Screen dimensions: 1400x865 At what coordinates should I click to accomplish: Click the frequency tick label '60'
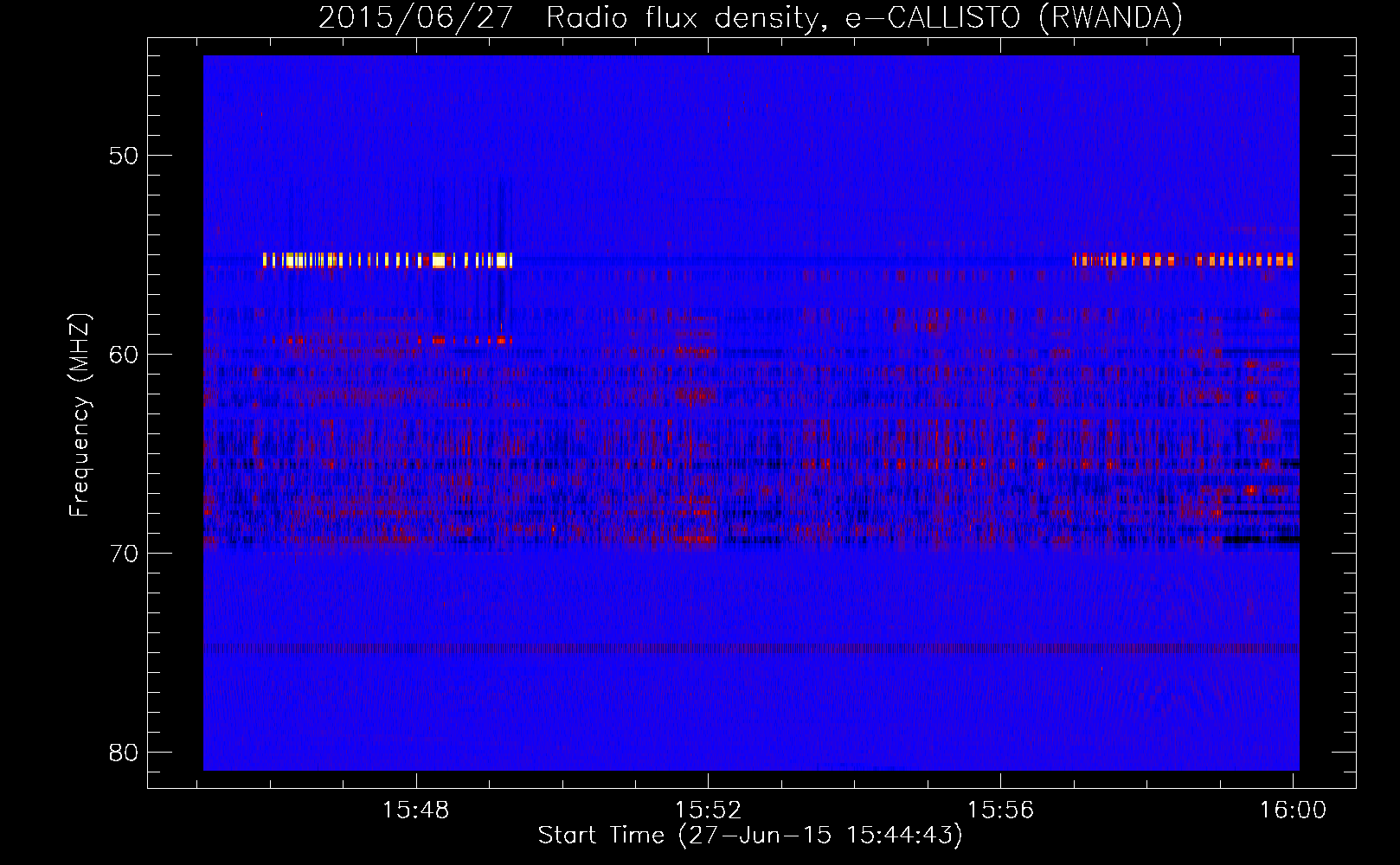click(124, 355)
